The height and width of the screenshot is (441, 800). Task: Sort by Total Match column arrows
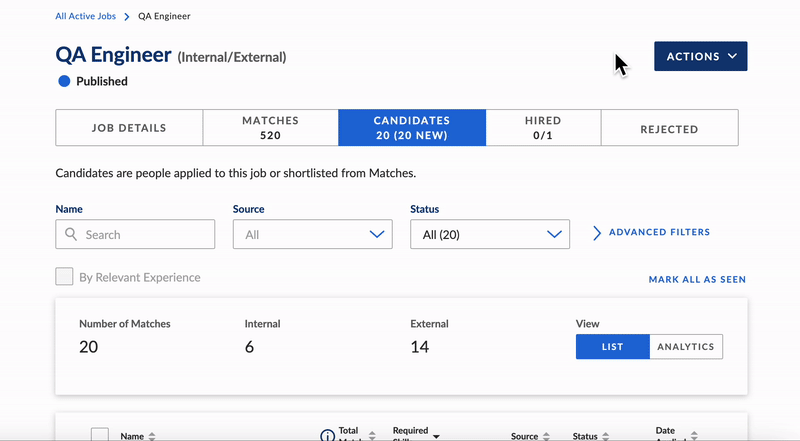coord(372,436)
